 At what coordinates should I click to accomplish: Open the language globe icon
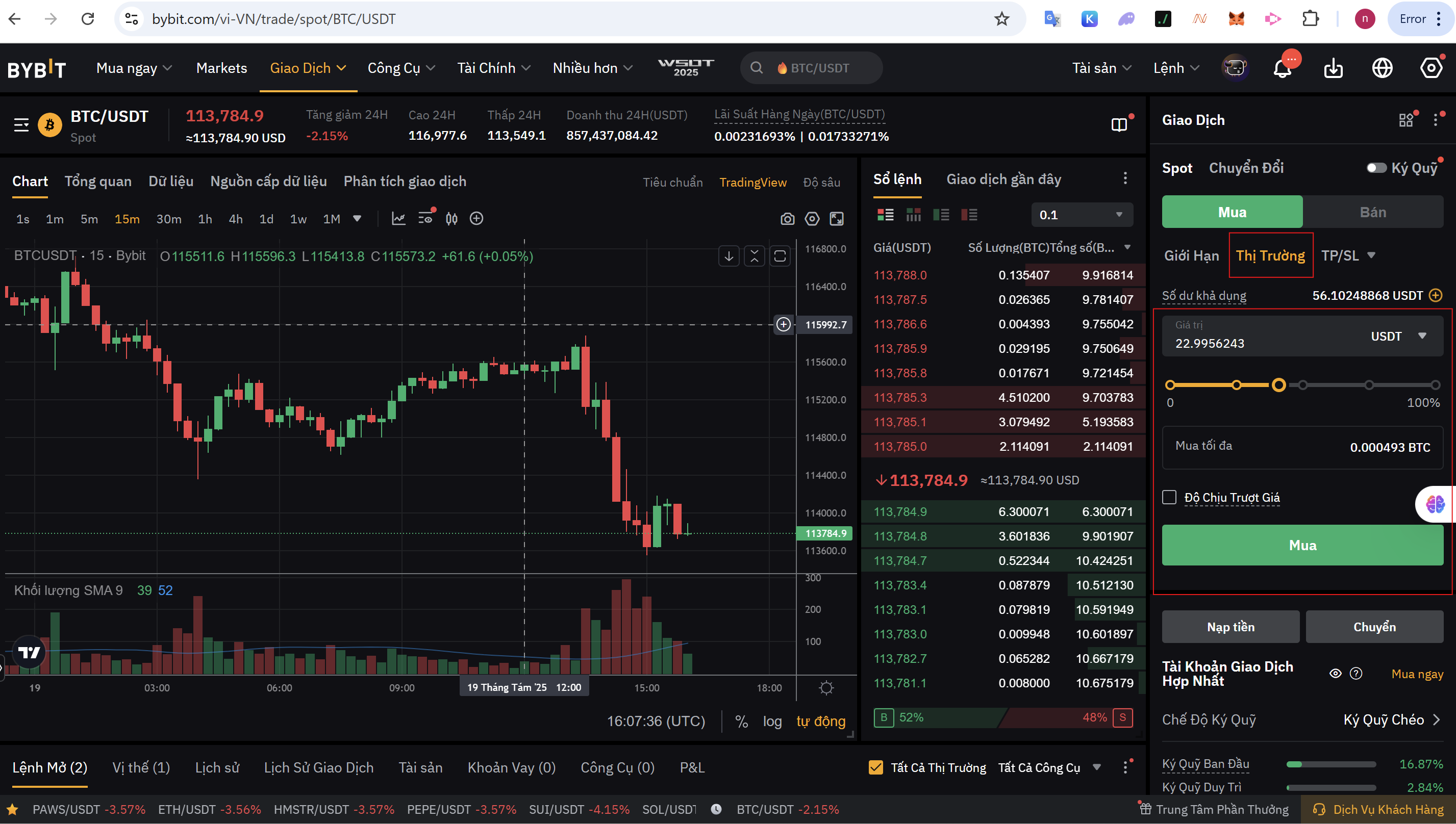coord(1382,68)
